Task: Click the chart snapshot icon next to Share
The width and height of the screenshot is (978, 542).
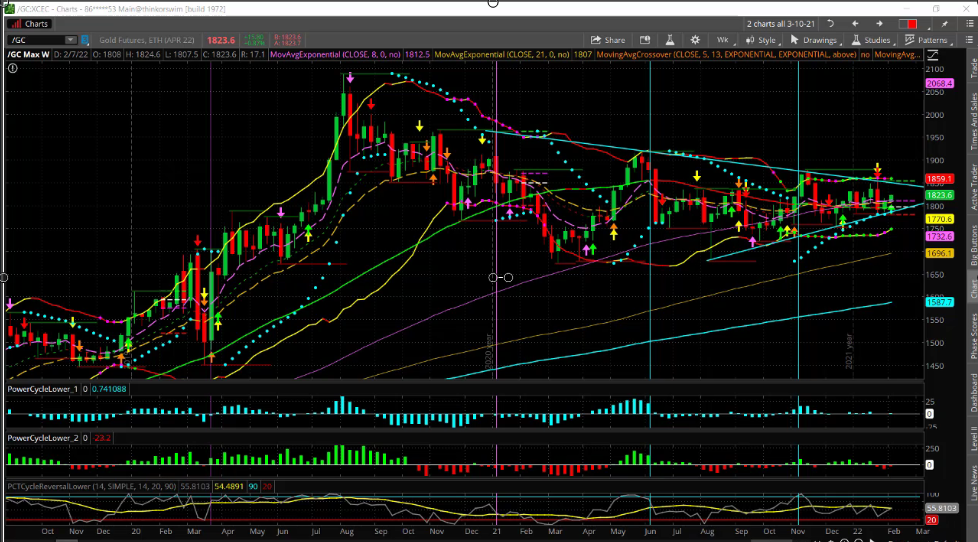Action: click(x=645, y=40)
